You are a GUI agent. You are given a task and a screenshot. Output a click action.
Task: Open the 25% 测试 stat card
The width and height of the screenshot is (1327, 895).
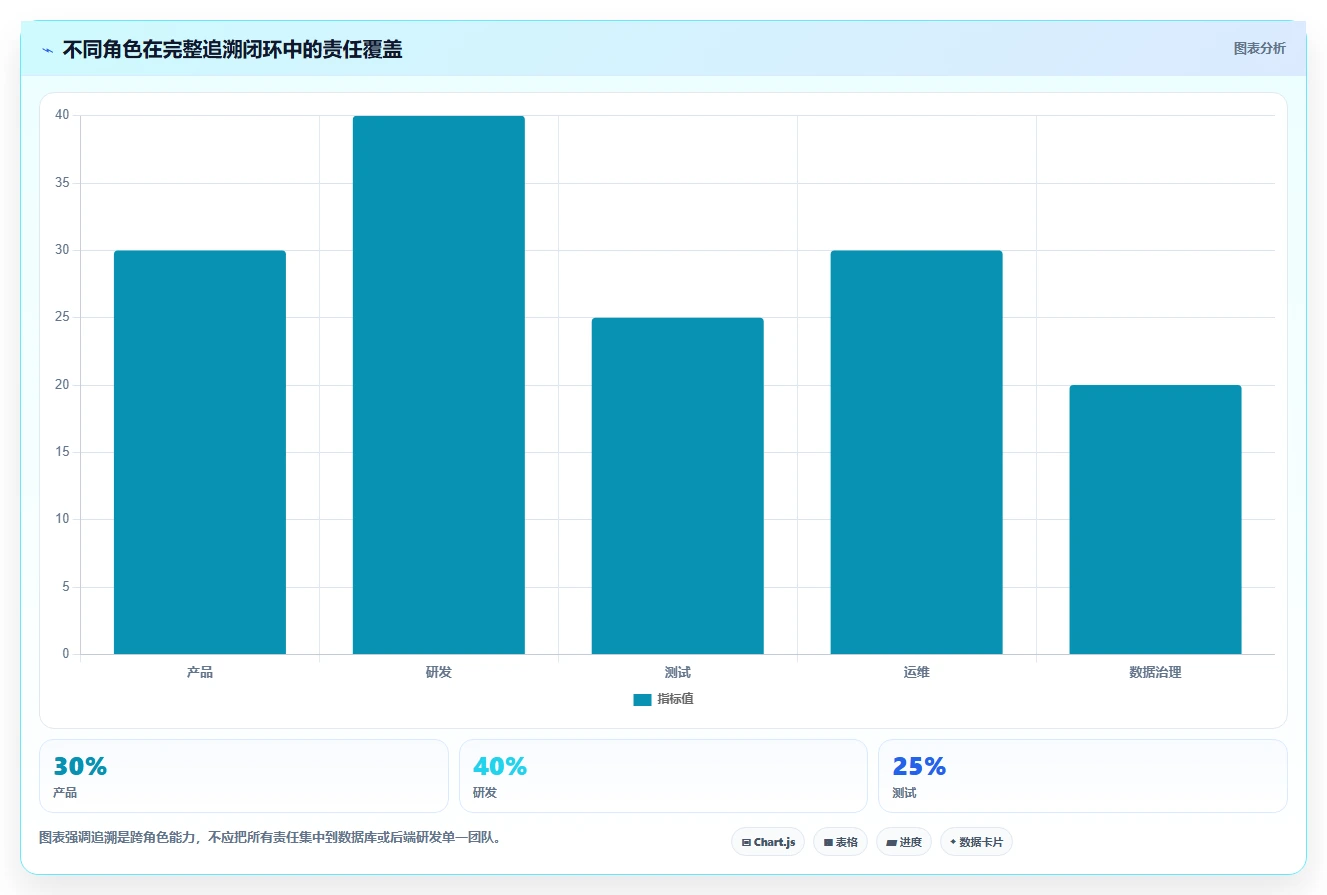click(x=1083, y=776)
